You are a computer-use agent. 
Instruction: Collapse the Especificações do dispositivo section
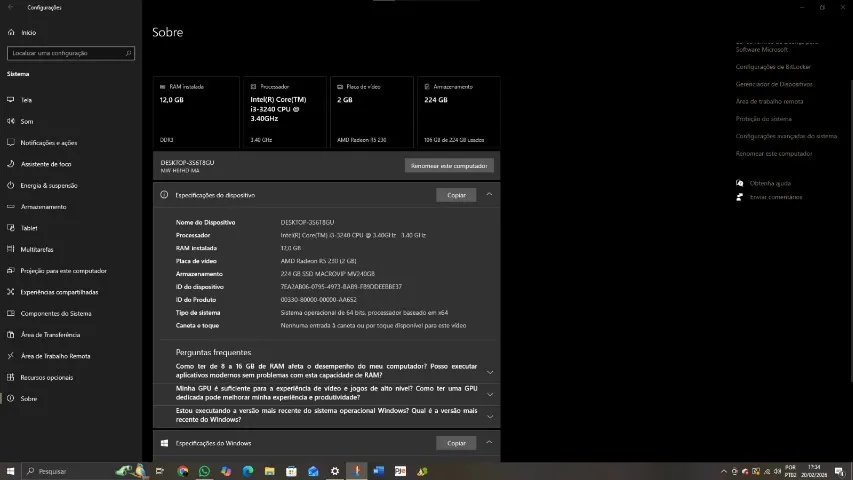(489, 195)
